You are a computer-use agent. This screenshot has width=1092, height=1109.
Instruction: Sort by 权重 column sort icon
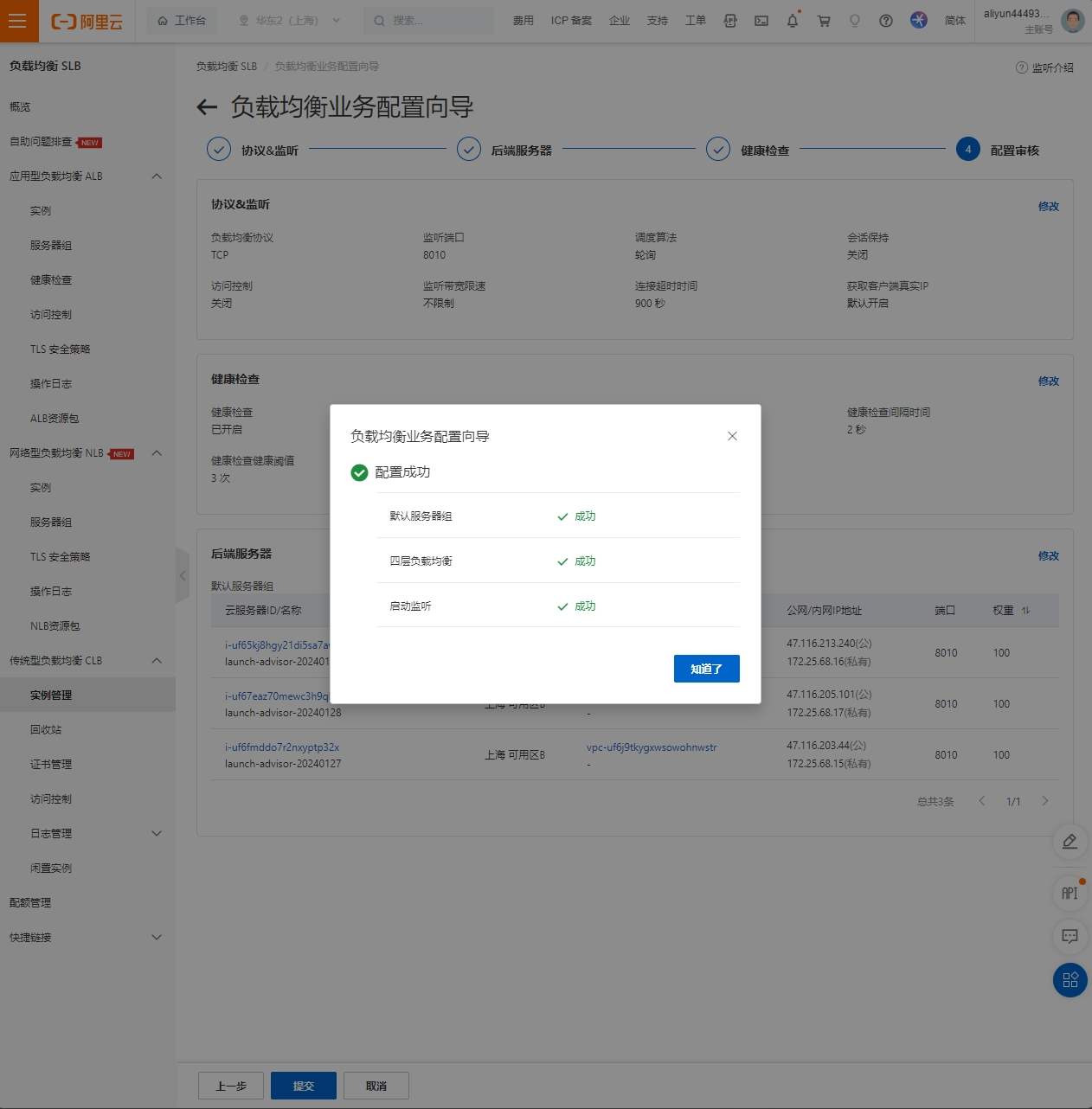[1025, 611]
